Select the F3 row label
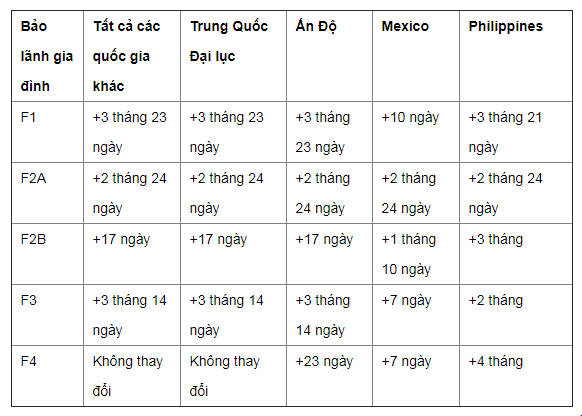This screenshot has height=416, width=582. pyautogui.click(x=48, y=315)
